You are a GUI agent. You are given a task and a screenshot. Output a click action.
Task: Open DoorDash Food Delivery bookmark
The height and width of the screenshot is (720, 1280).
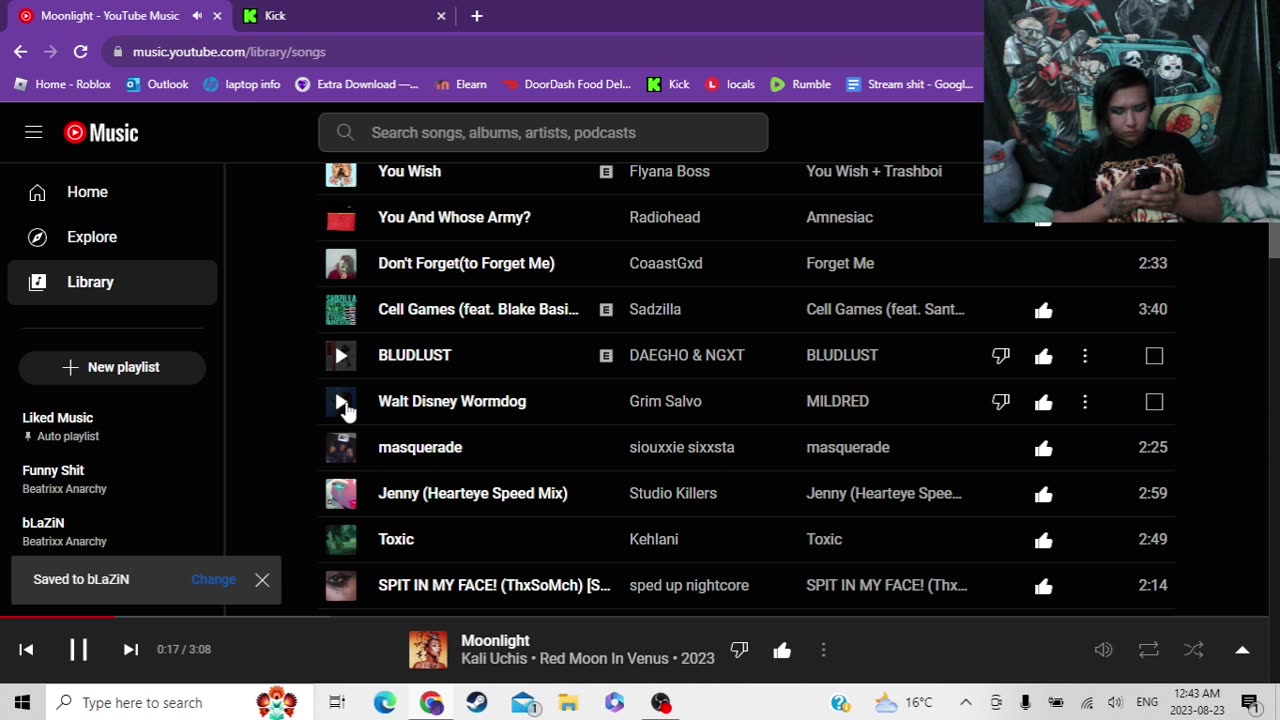pos(568,84)
